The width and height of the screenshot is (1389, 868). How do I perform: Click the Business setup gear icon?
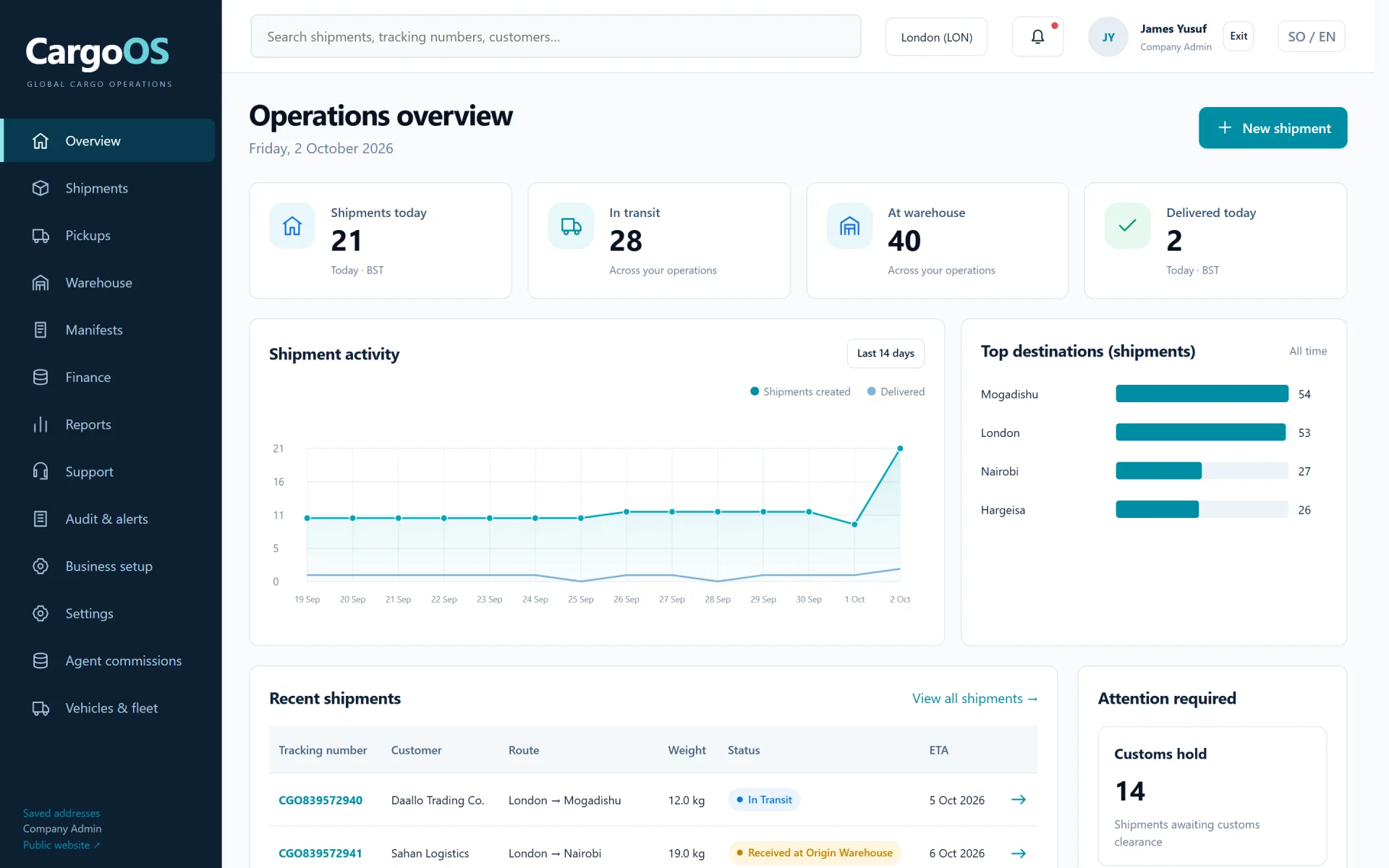pyautogui.click(x=41, y=566)
